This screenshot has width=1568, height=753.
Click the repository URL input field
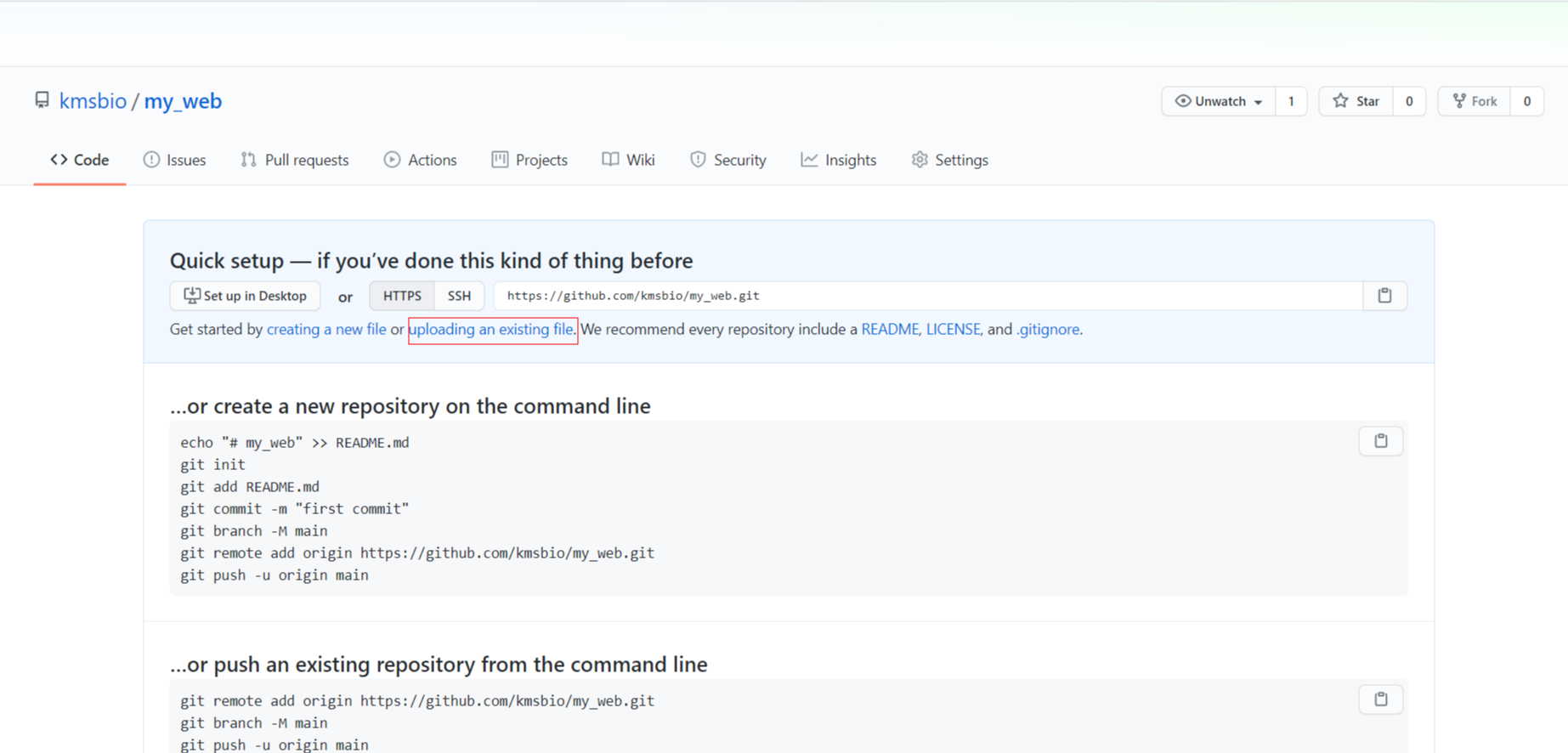click(928, 296)
